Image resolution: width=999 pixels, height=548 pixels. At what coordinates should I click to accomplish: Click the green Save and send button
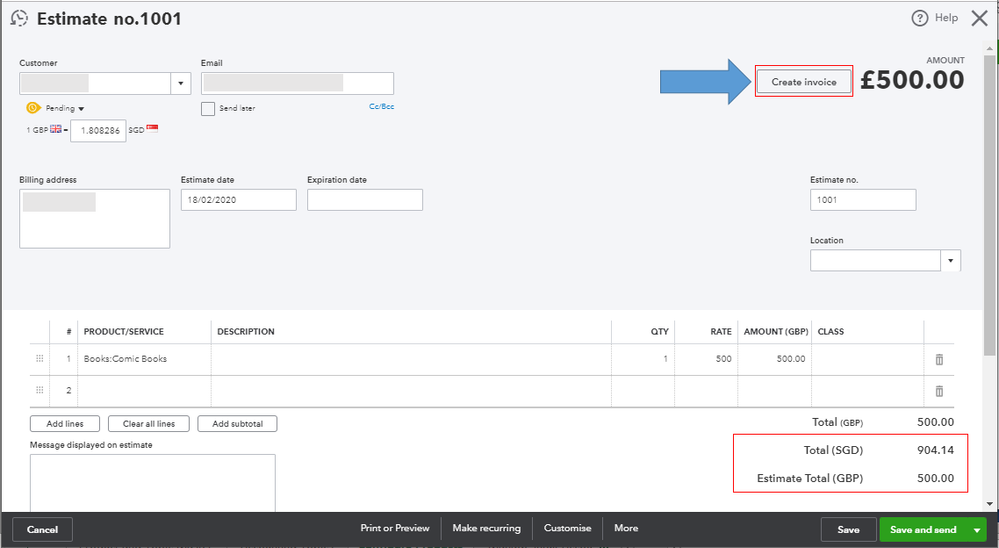(923, 530)
